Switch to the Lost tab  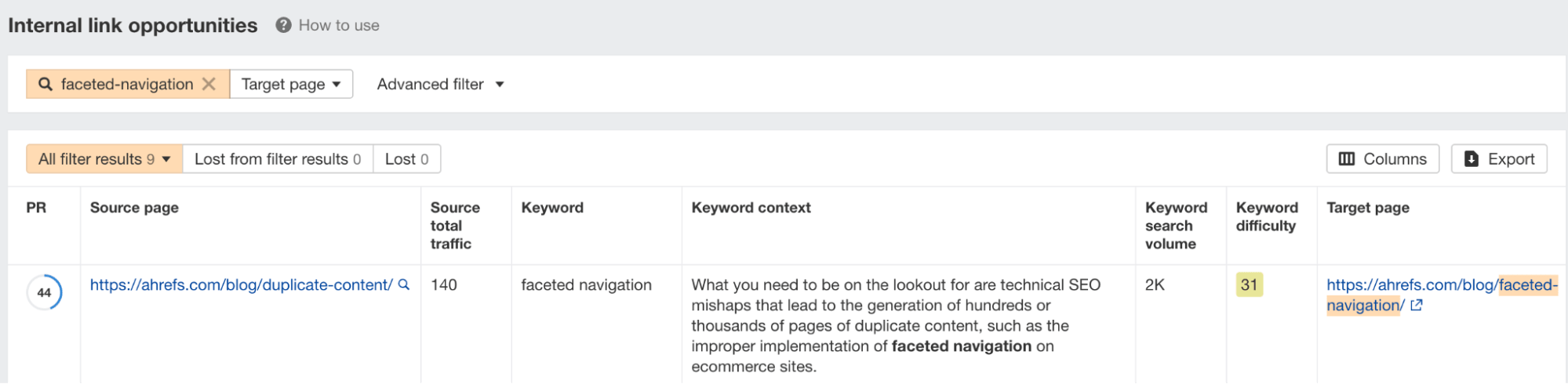tap(406, 159)
